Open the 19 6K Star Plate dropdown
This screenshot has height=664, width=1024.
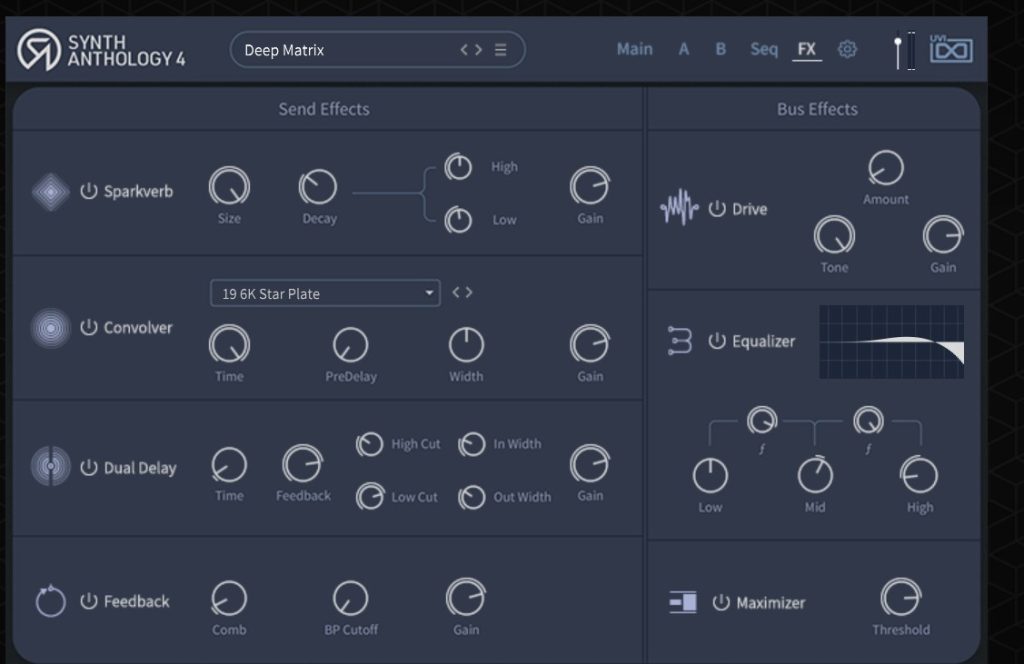click(x=324, y=293)
